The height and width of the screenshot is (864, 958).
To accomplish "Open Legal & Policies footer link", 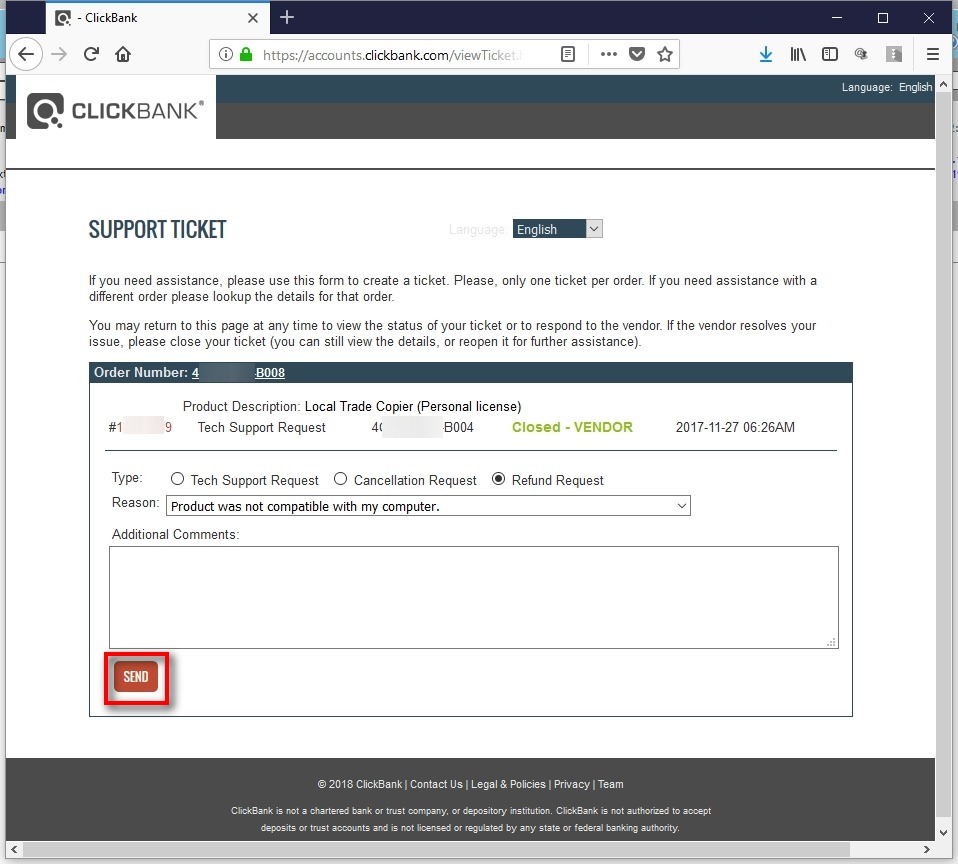I will pyautogui.click(x=508, y=784).
